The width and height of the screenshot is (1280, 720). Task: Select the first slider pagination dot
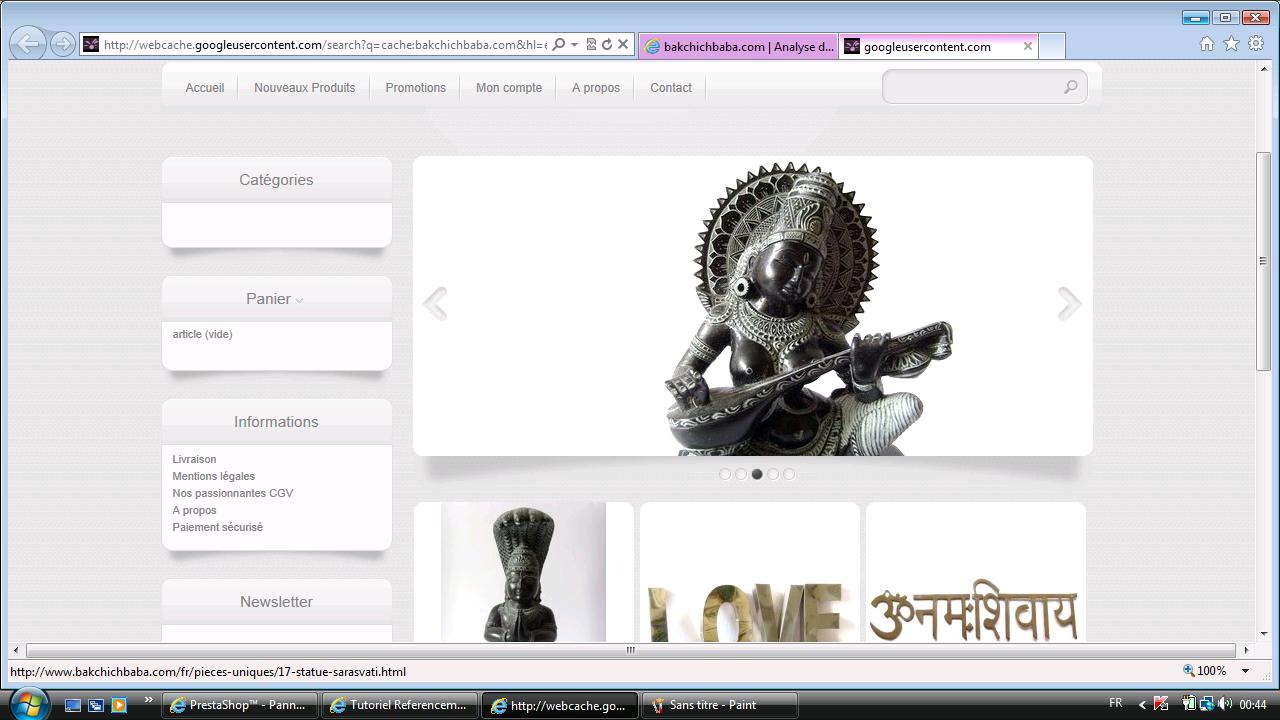[725, 474]
